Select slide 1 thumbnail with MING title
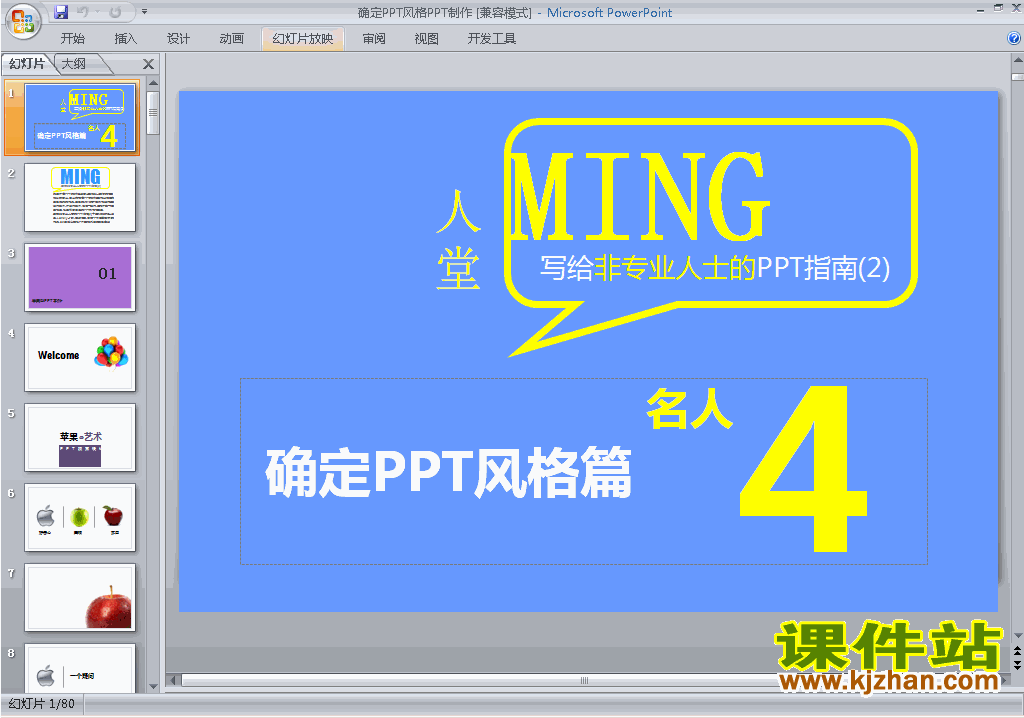 click(80, 118)
